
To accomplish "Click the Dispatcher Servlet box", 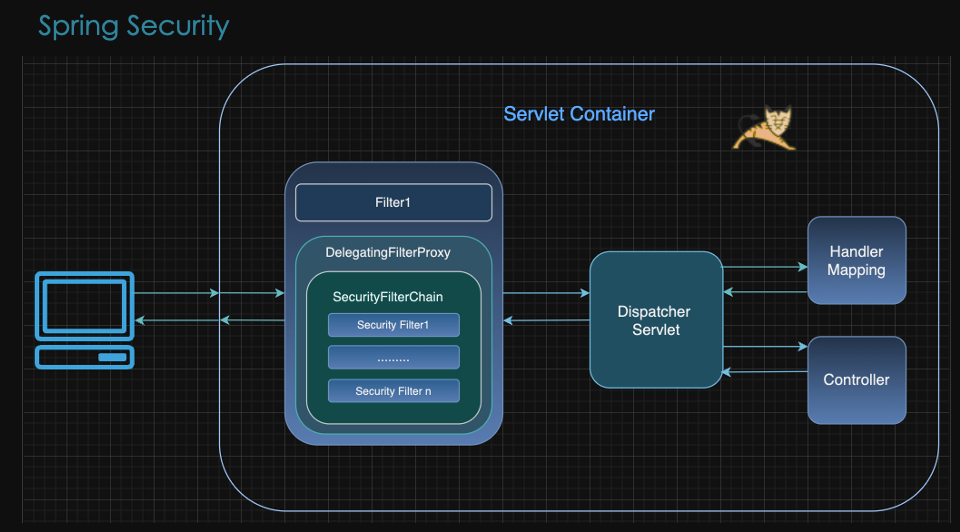I will point(655,320).
